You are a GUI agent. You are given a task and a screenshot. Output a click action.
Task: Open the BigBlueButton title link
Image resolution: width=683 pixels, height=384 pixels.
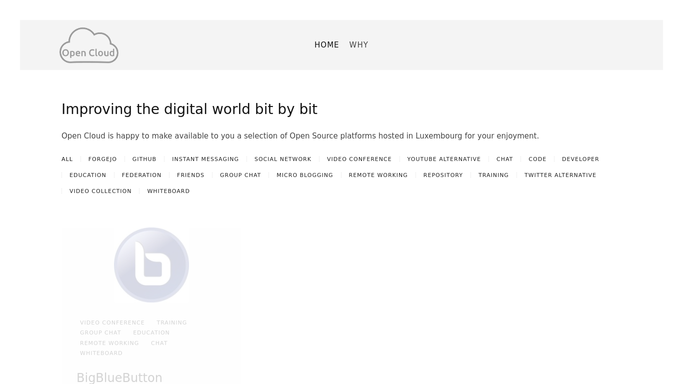pos(119,377)
